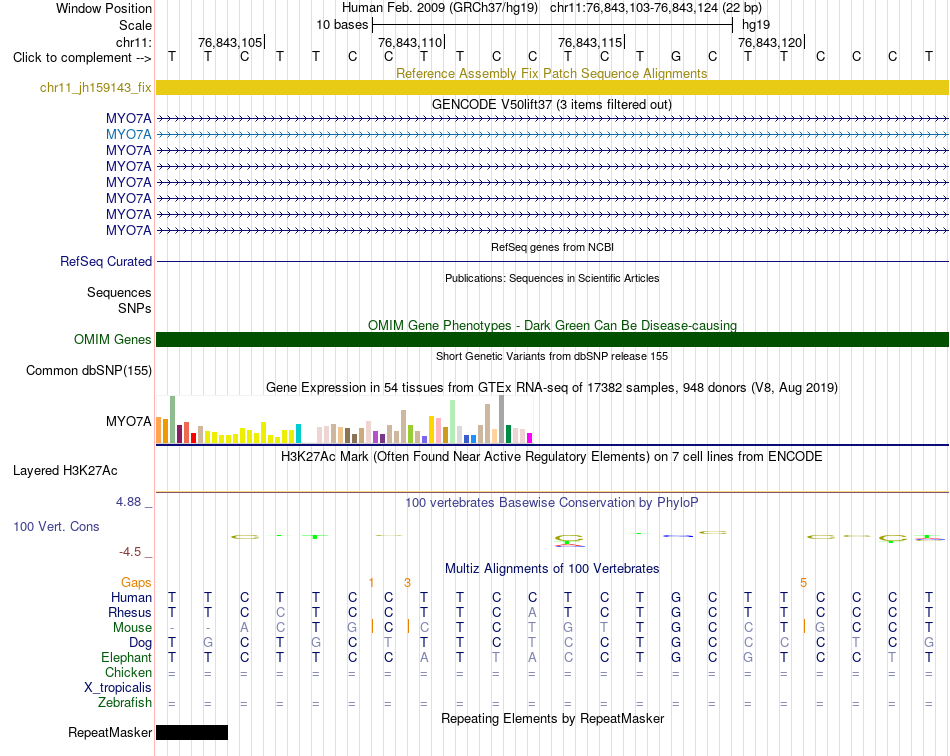Click the Window Position label
The height and width of the screenshot is (756, 950).
point(104,8)
